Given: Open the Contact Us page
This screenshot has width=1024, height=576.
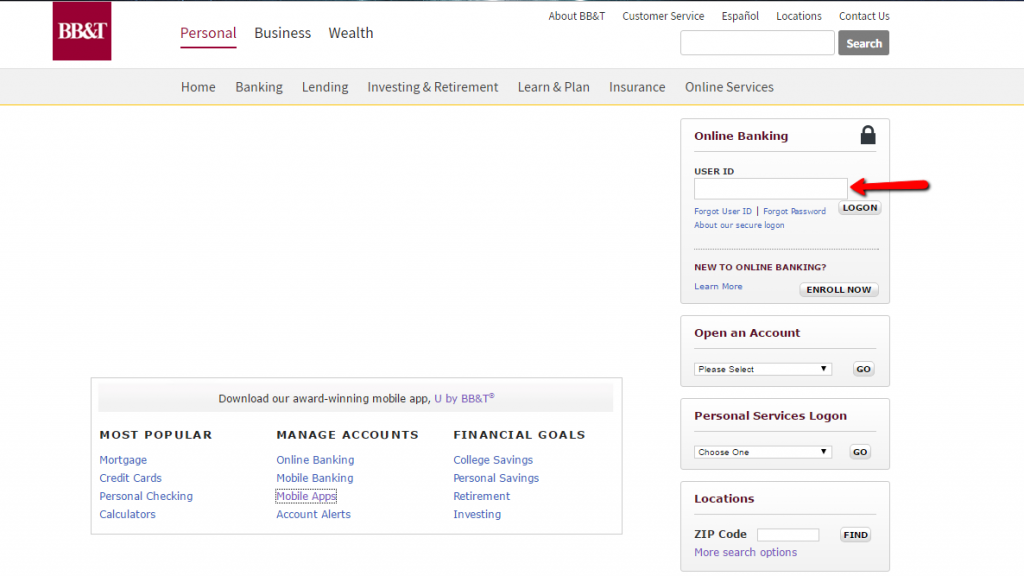Looking at the screenshot, I should coord(864,16).
